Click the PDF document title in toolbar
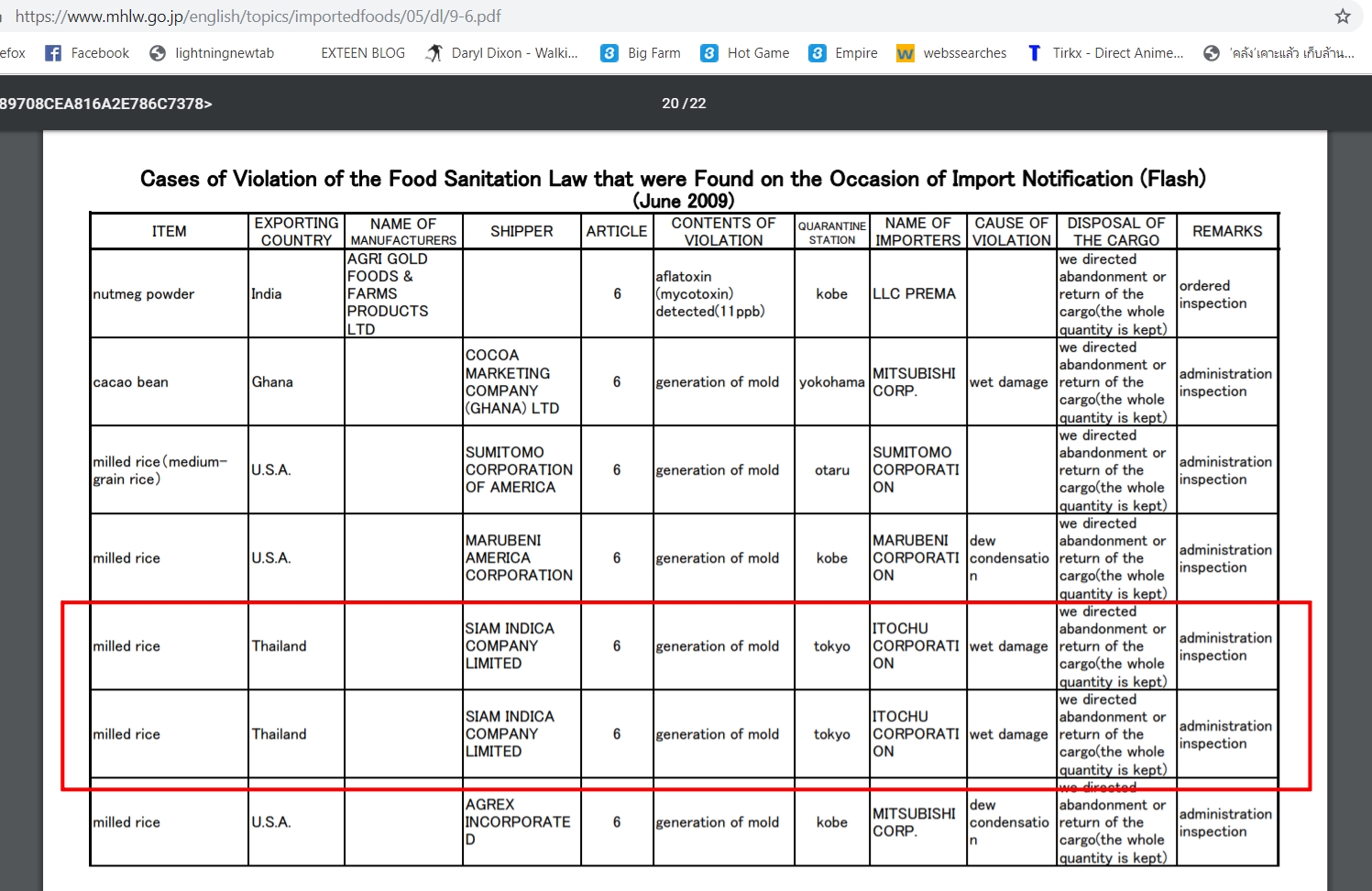The width and height of the screenshot is (1372, 891). pos(105,104)
